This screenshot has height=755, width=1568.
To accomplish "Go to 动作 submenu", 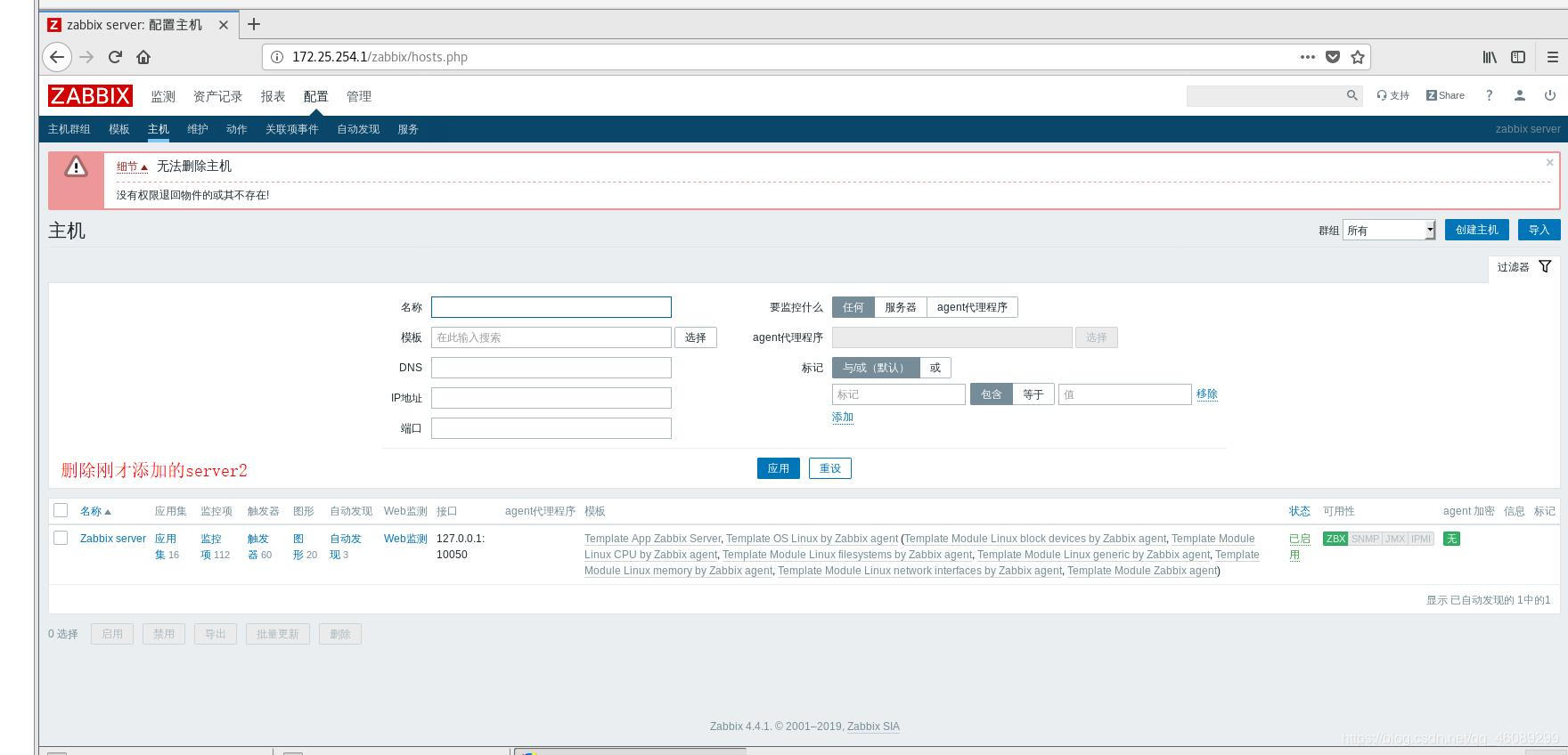I will [x=237, y=129].
